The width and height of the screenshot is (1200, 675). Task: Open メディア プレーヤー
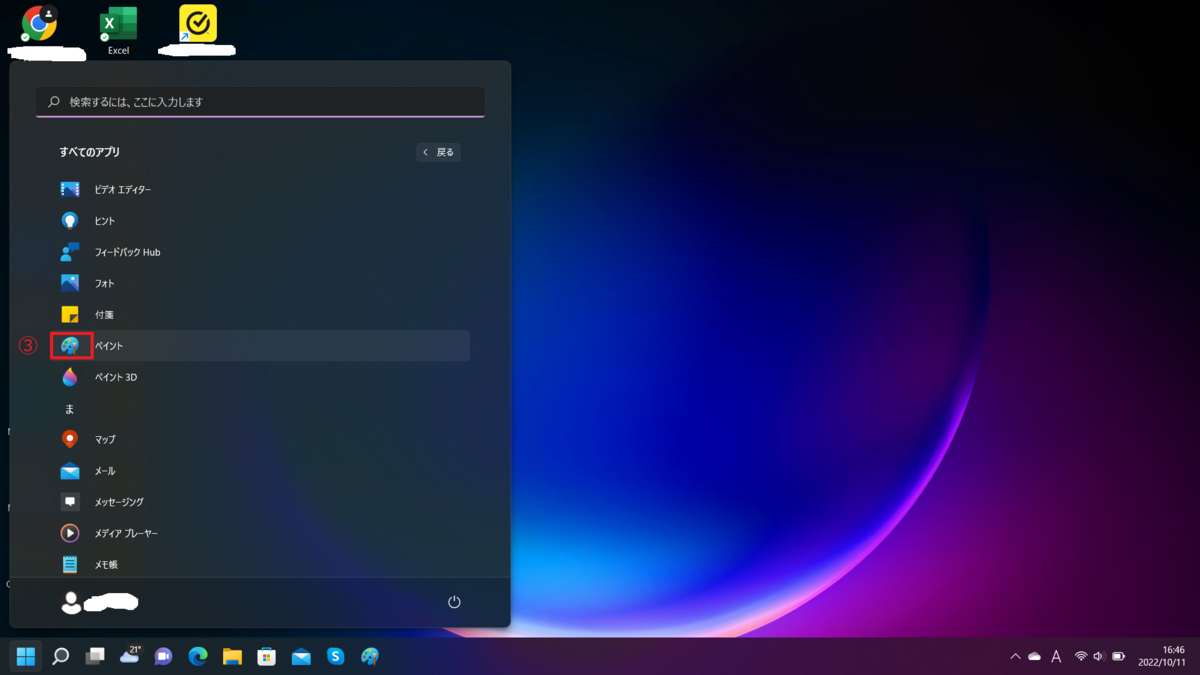coord(260,533)
